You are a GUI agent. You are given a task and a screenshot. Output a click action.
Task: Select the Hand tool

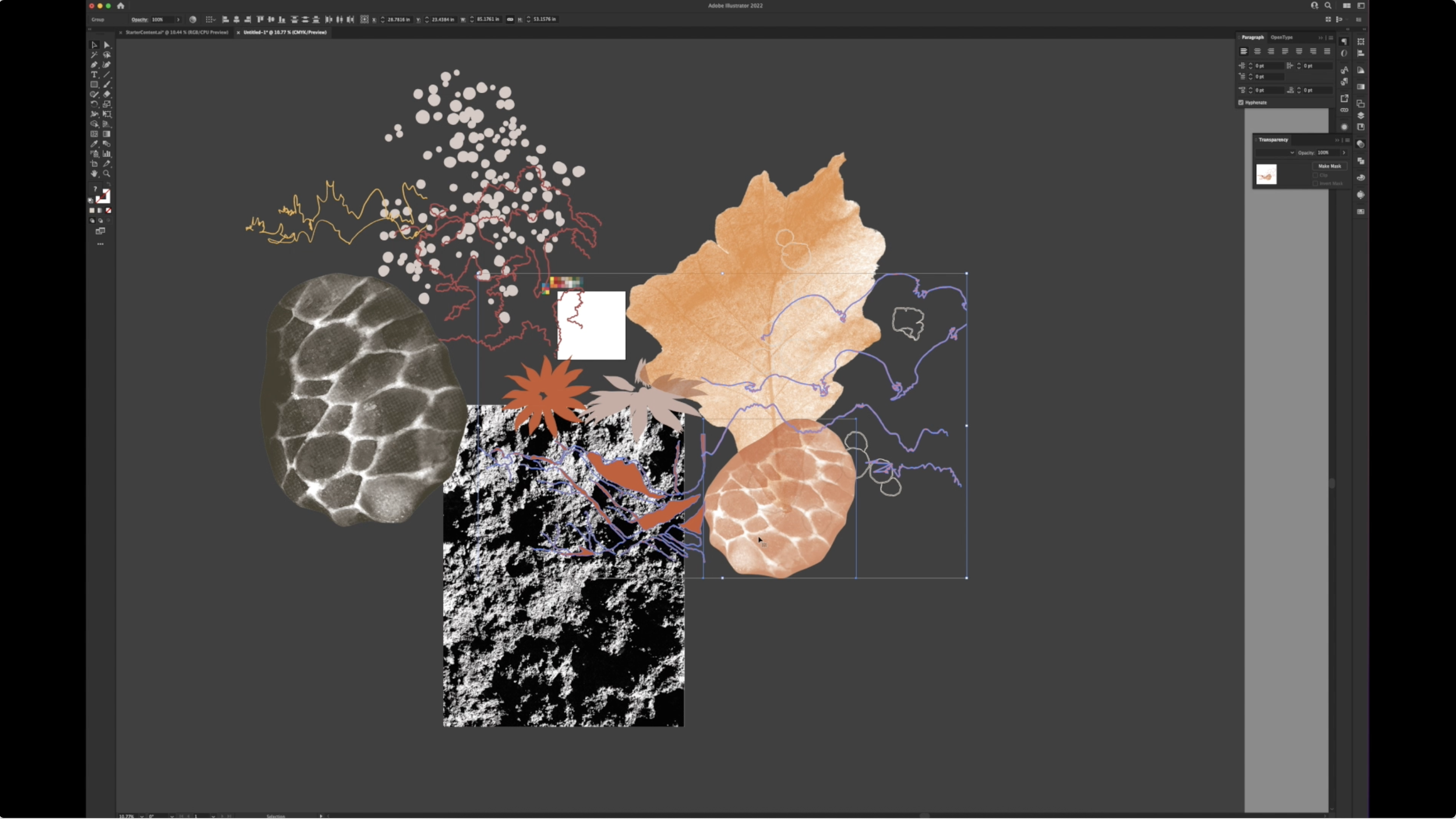point(94,173)
